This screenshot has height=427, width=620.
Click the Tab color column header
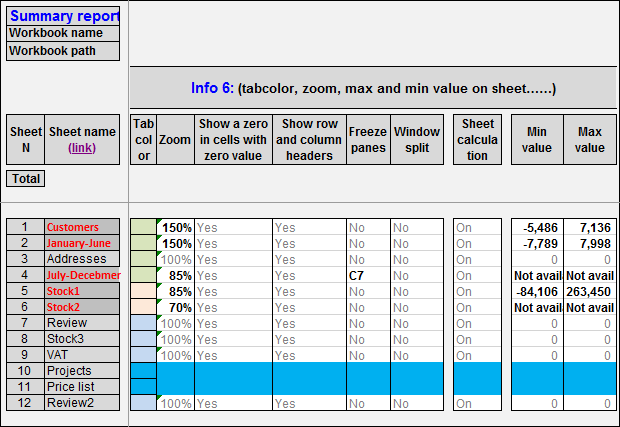[x=144, y=140]
